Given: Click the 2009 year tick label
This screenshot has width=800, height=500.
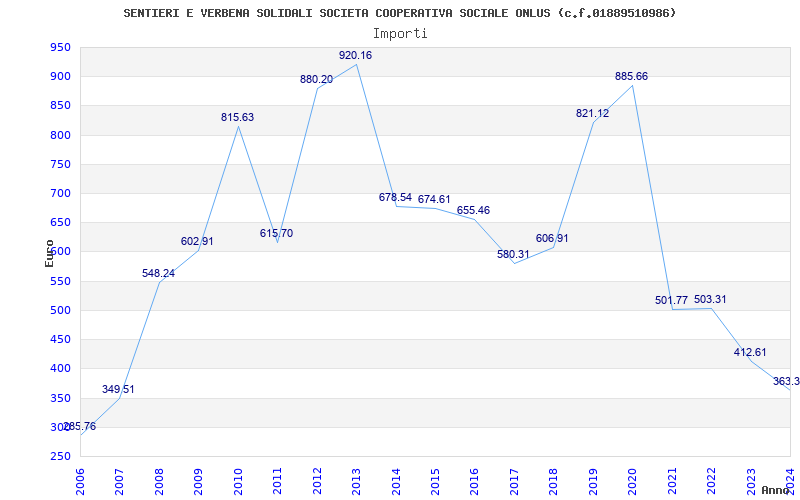Looking at the screenshot, I should (x=198, y=482).
